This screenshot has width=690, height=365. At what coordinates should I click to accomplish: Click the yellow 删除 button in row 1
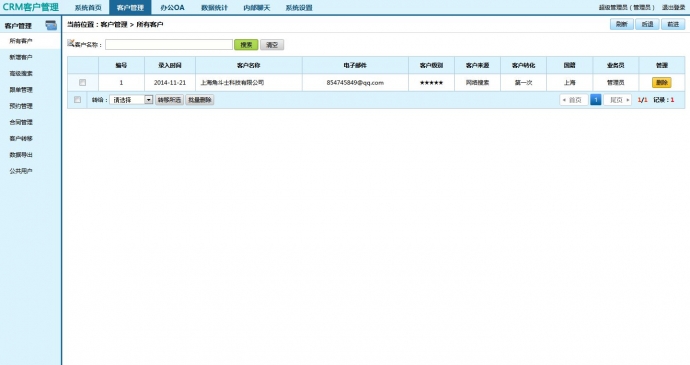pos(661,82)
